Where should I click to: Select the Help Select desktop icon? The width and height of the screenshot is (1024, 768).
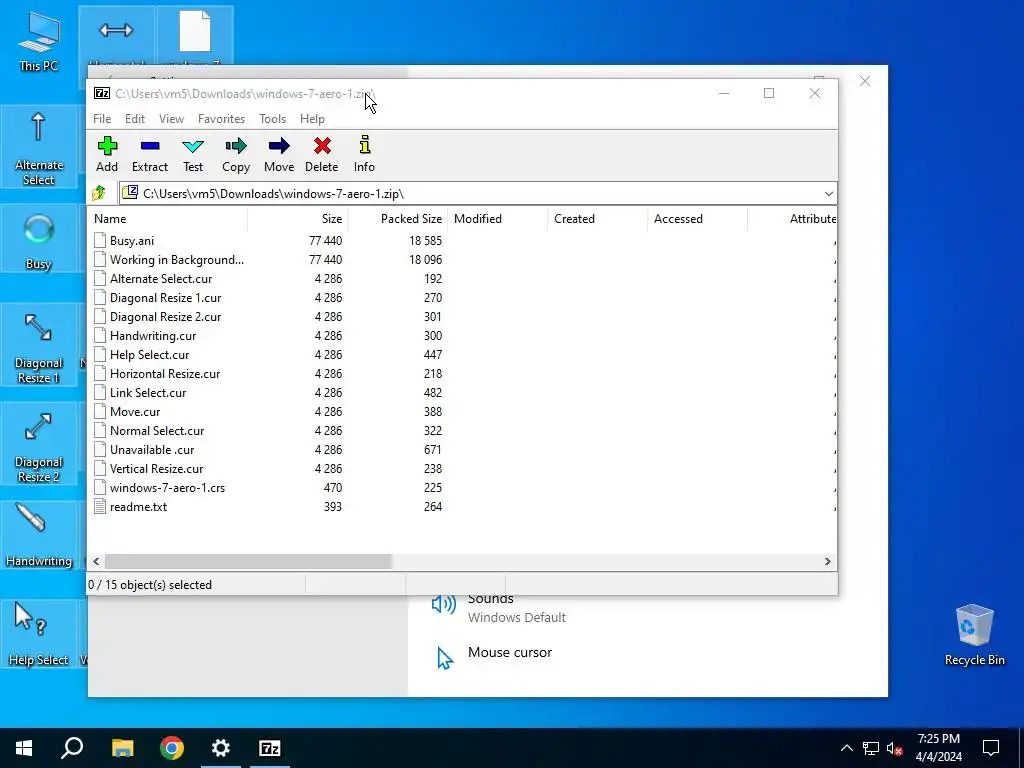click(x=39, y=633)
